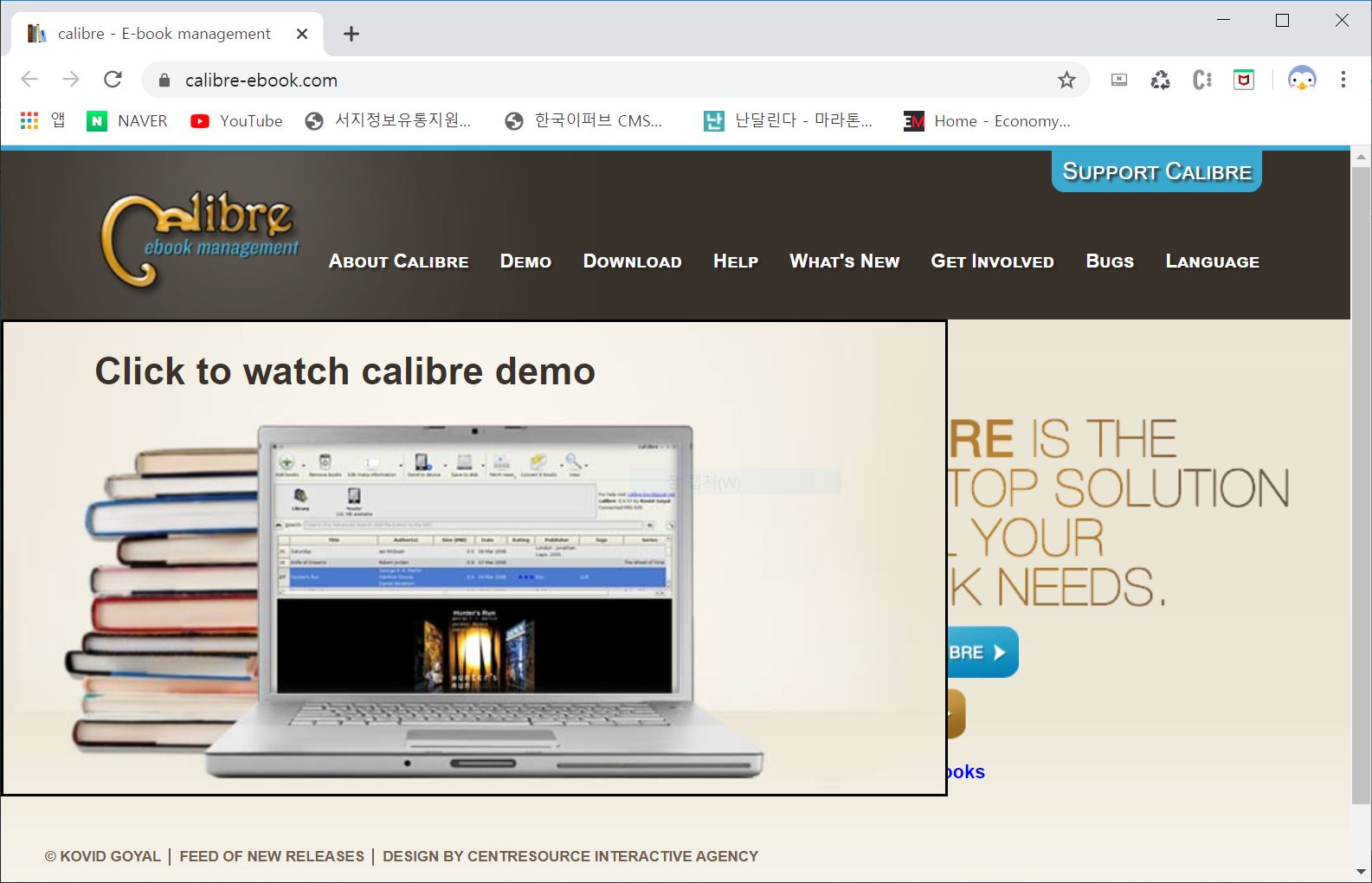Click the small N badge extension icon
This screenshot has height=883, width=1372.
[x=1119, y=80]
